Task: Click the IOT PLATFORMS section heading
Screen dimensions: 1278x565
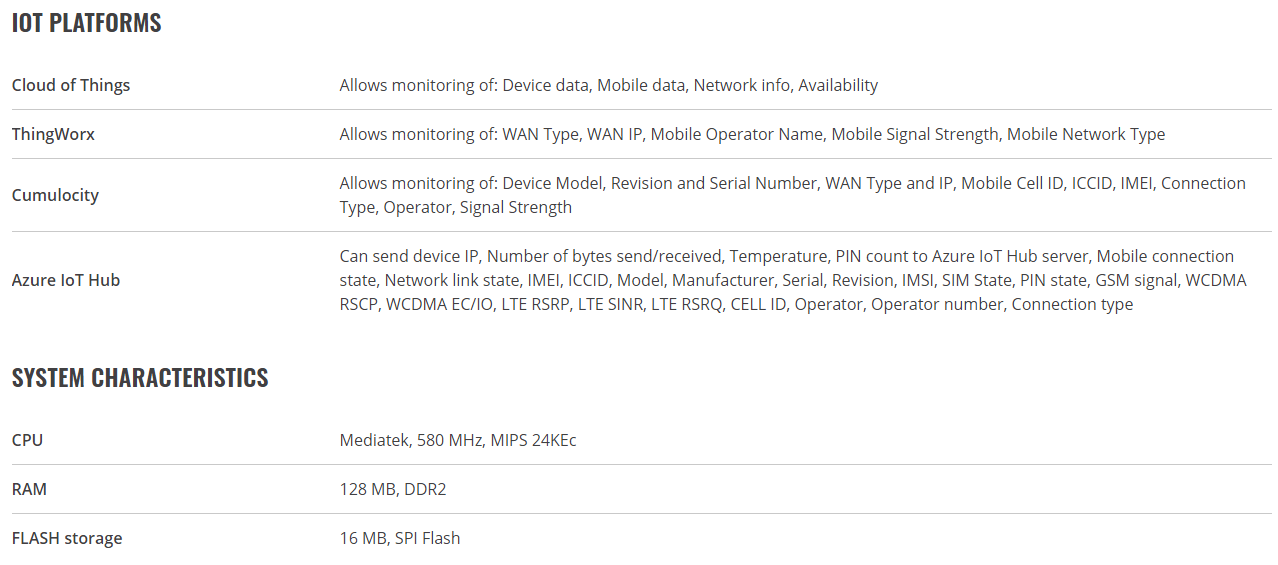Action: click(86, 23)
